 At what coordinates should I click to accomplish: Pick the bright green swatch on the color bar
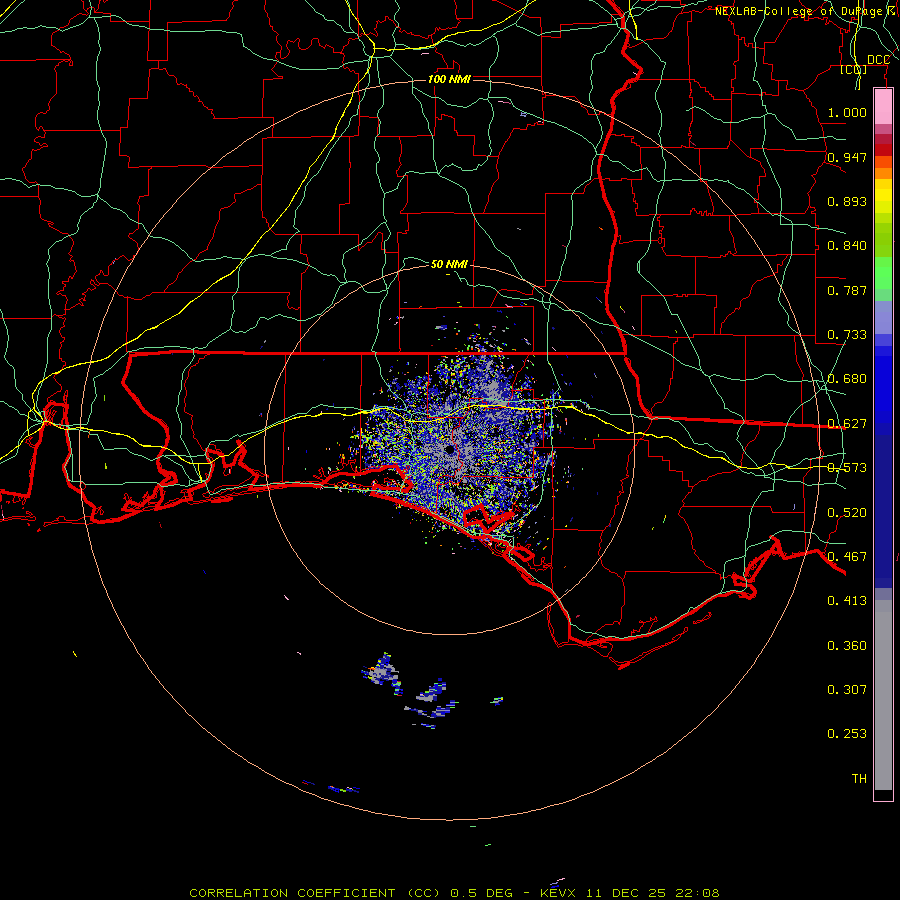883,273
